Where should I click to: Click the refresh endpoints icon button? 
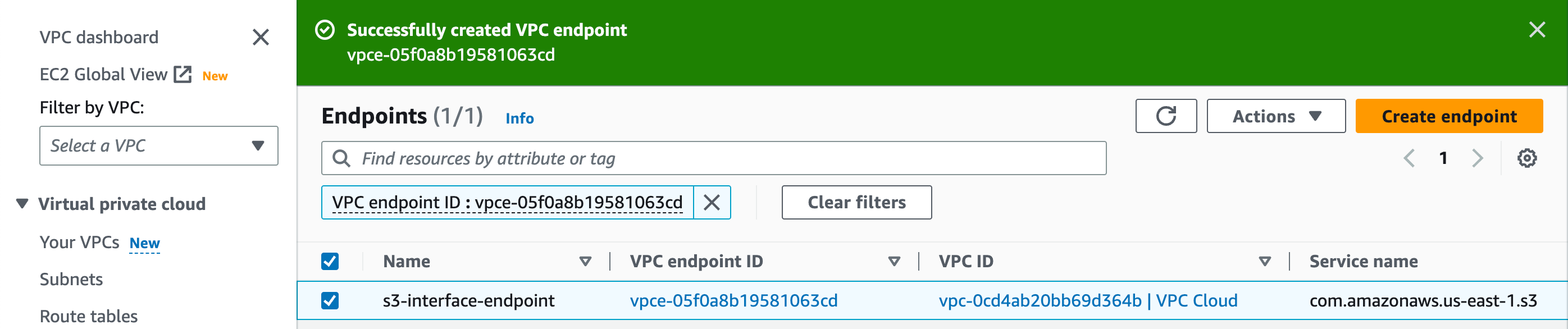click(x=1165, y=116)
